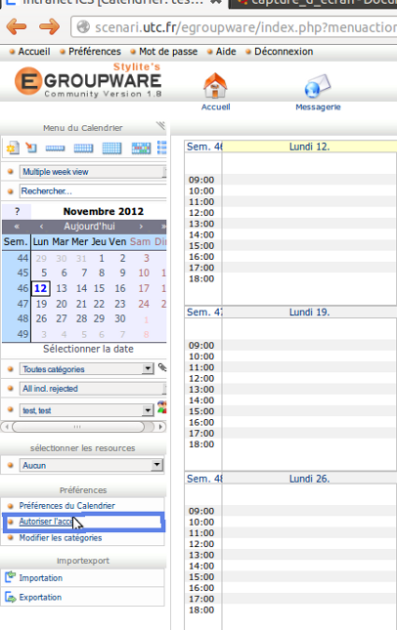The width and height of the screenshot is (397, 630).
Task: Select day 19 in mini calendar
Action: (x=41, y=304)
